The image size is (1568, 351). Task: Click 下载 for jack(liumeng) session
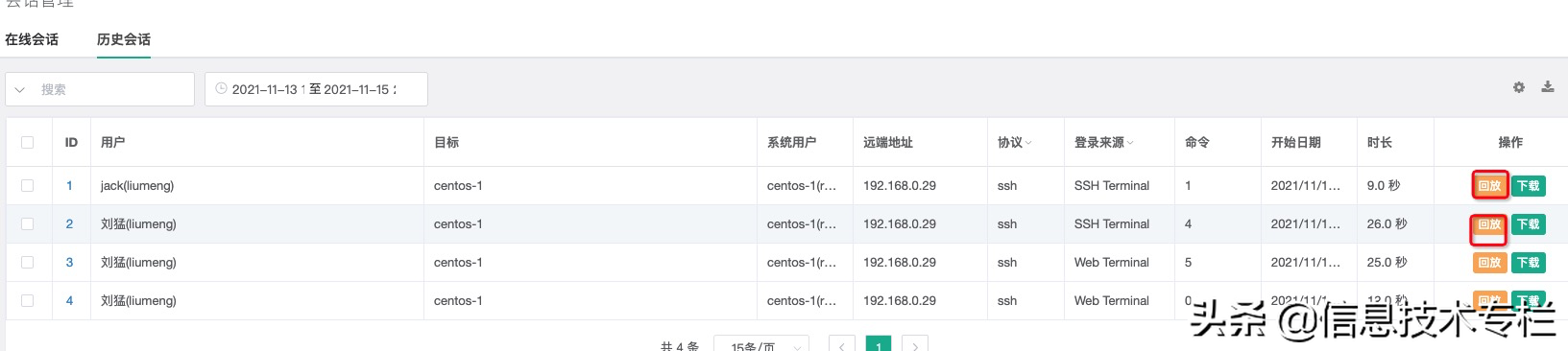(x=1529, y=185)
